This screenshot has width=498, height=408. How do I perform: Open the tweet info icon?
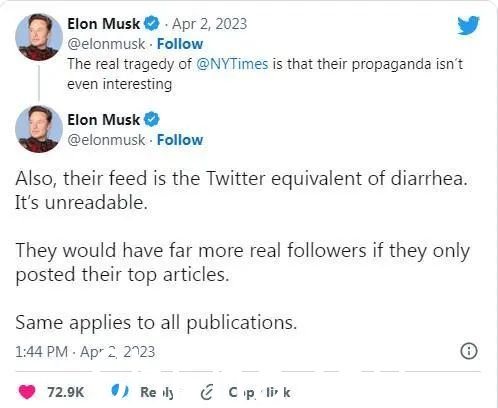[469, 351]
